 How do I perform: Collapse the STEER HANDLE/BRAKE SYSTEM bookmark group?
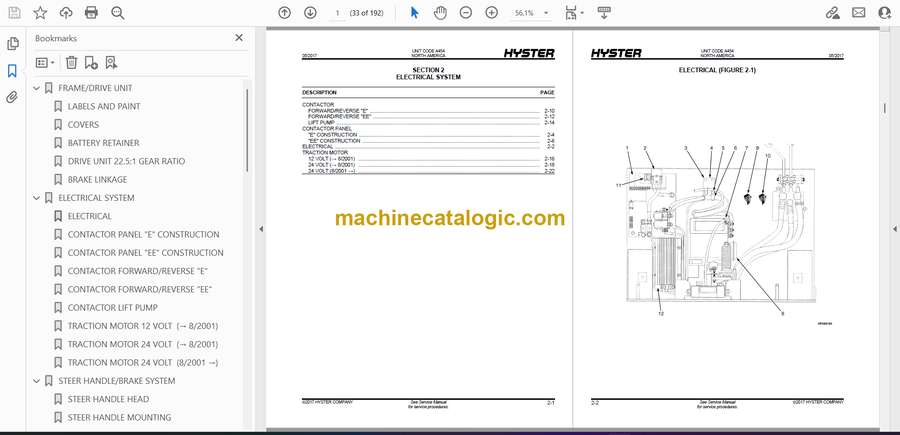[37, 381]
